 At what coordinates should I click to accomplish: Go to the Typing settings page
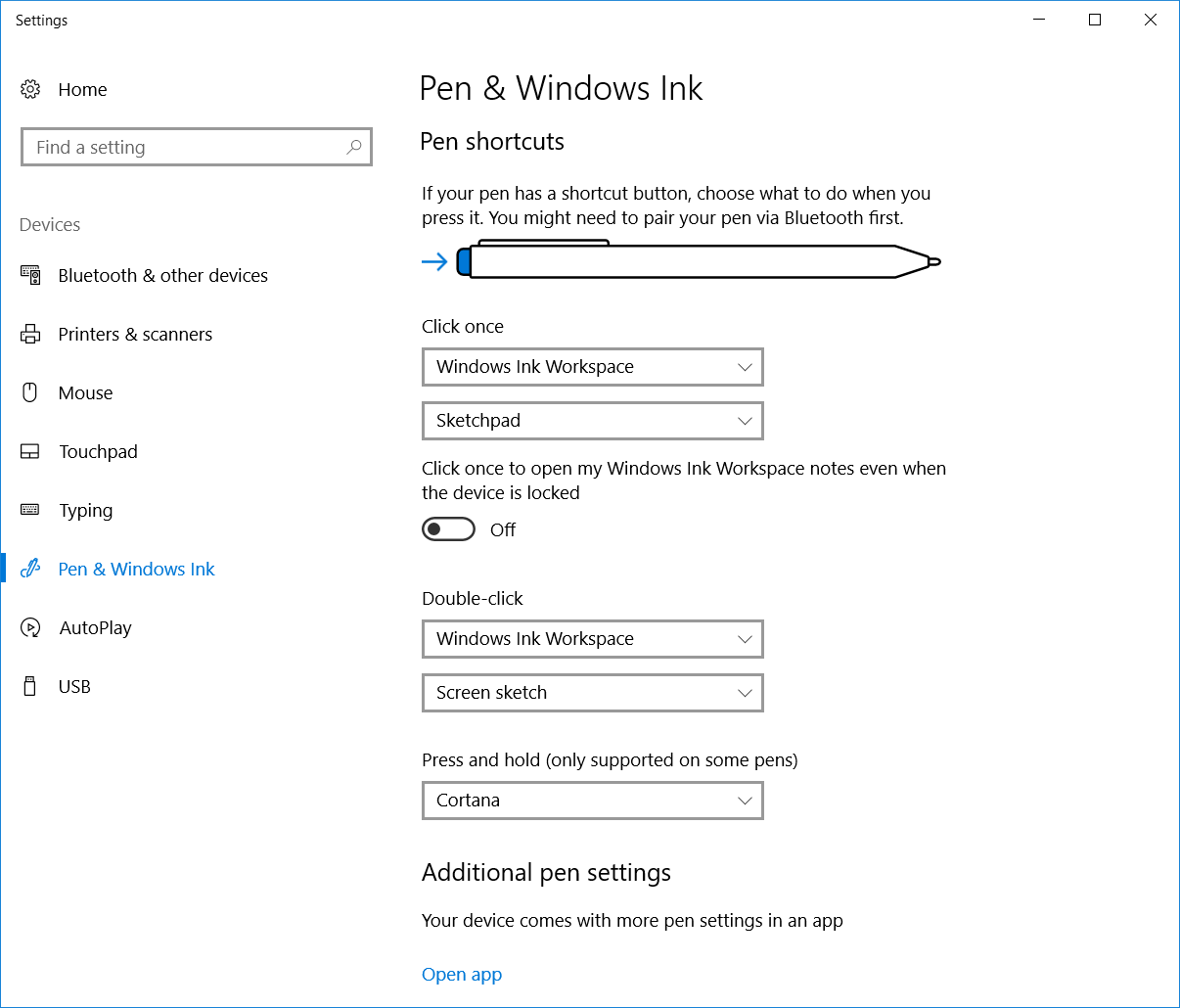point(86,510)
